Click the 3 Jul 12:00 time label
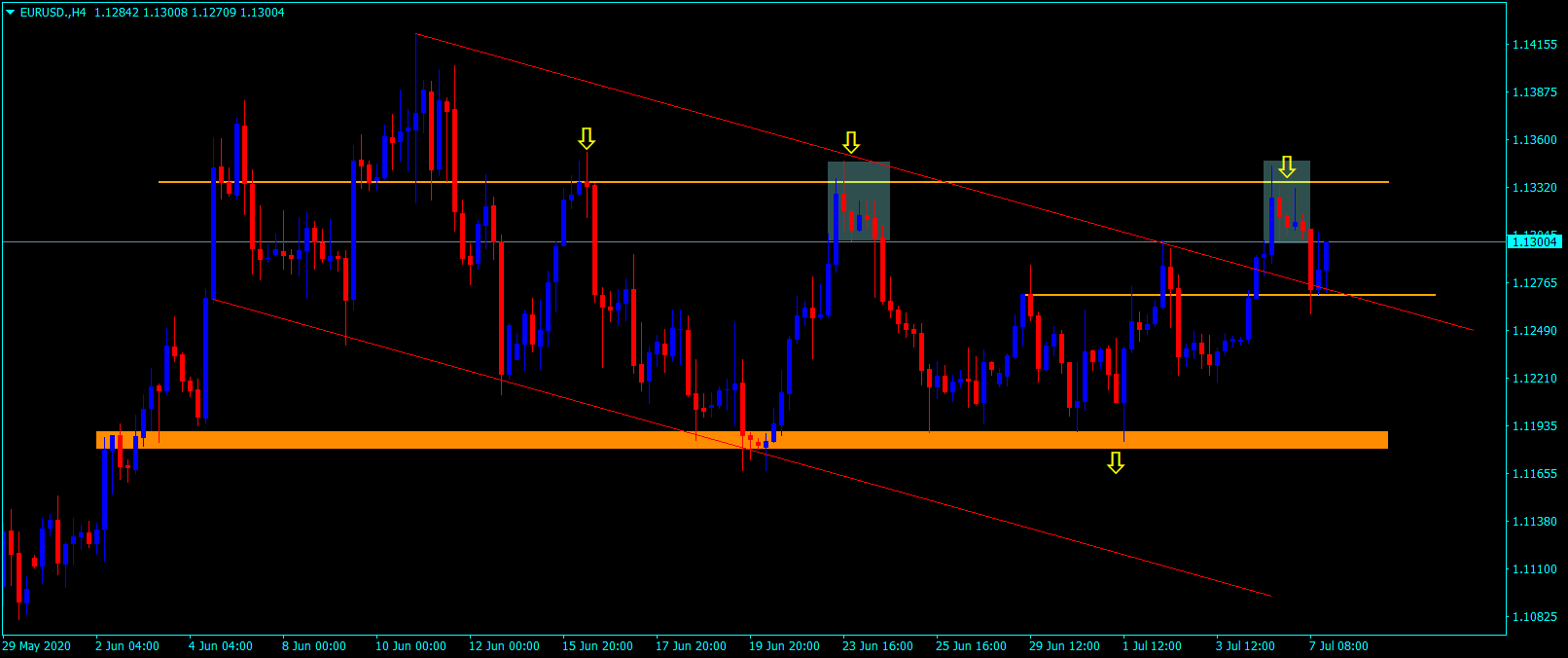 coord(1245,646)
